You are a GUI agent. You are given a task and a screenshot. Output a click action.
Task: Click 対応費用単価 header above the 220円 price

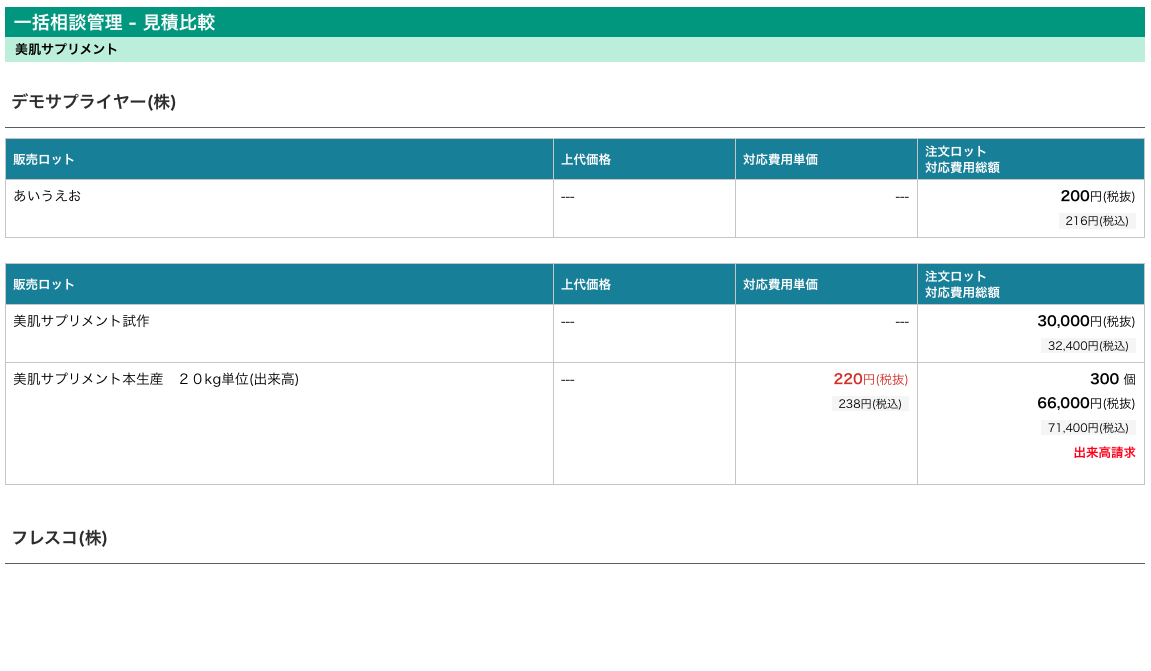[780, 285]
